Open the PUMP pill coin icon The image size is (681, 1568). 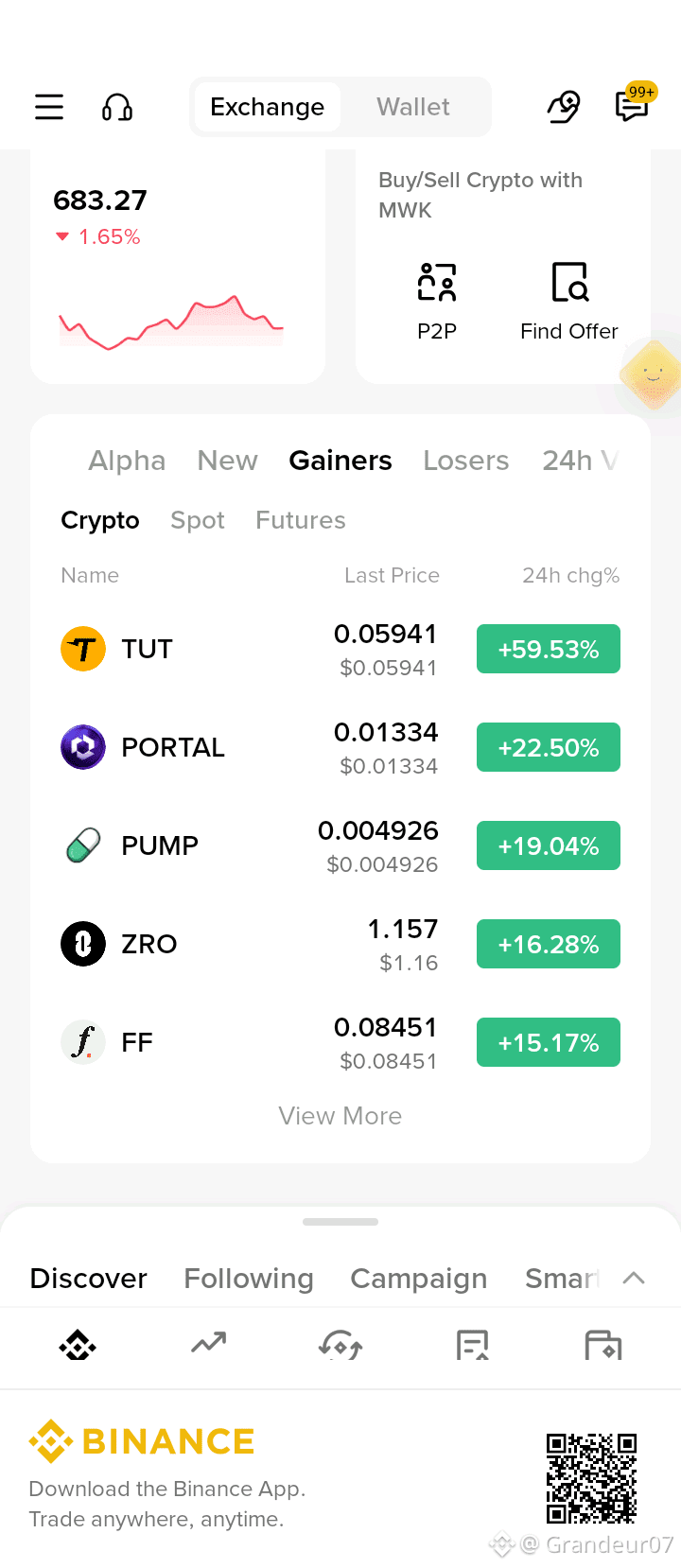click(x=83, y=845)
